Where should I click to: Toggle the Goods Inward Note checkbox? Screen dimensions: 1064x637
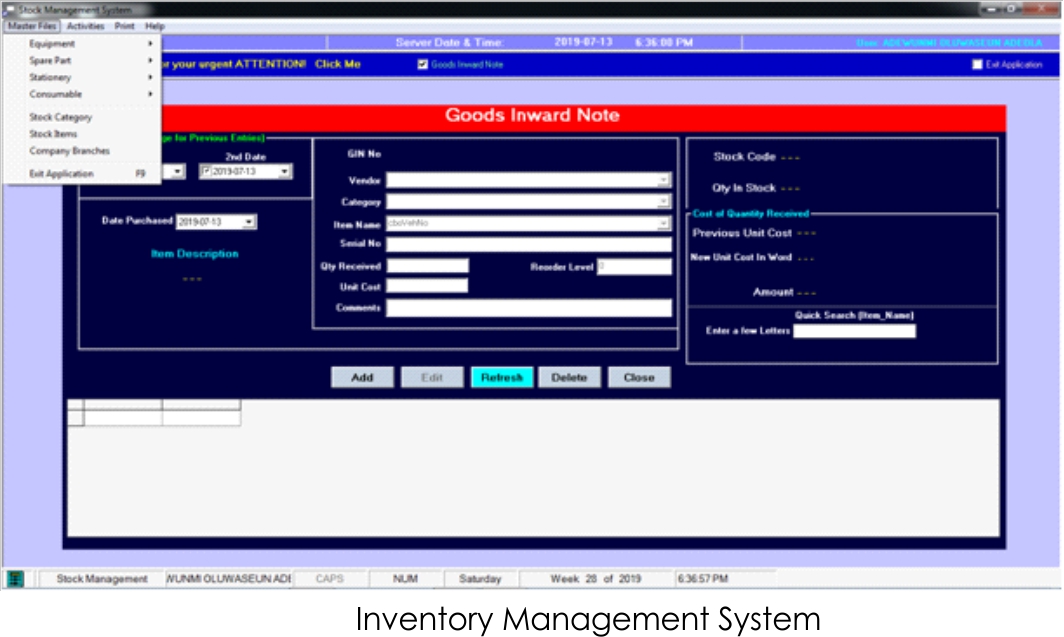423,64
